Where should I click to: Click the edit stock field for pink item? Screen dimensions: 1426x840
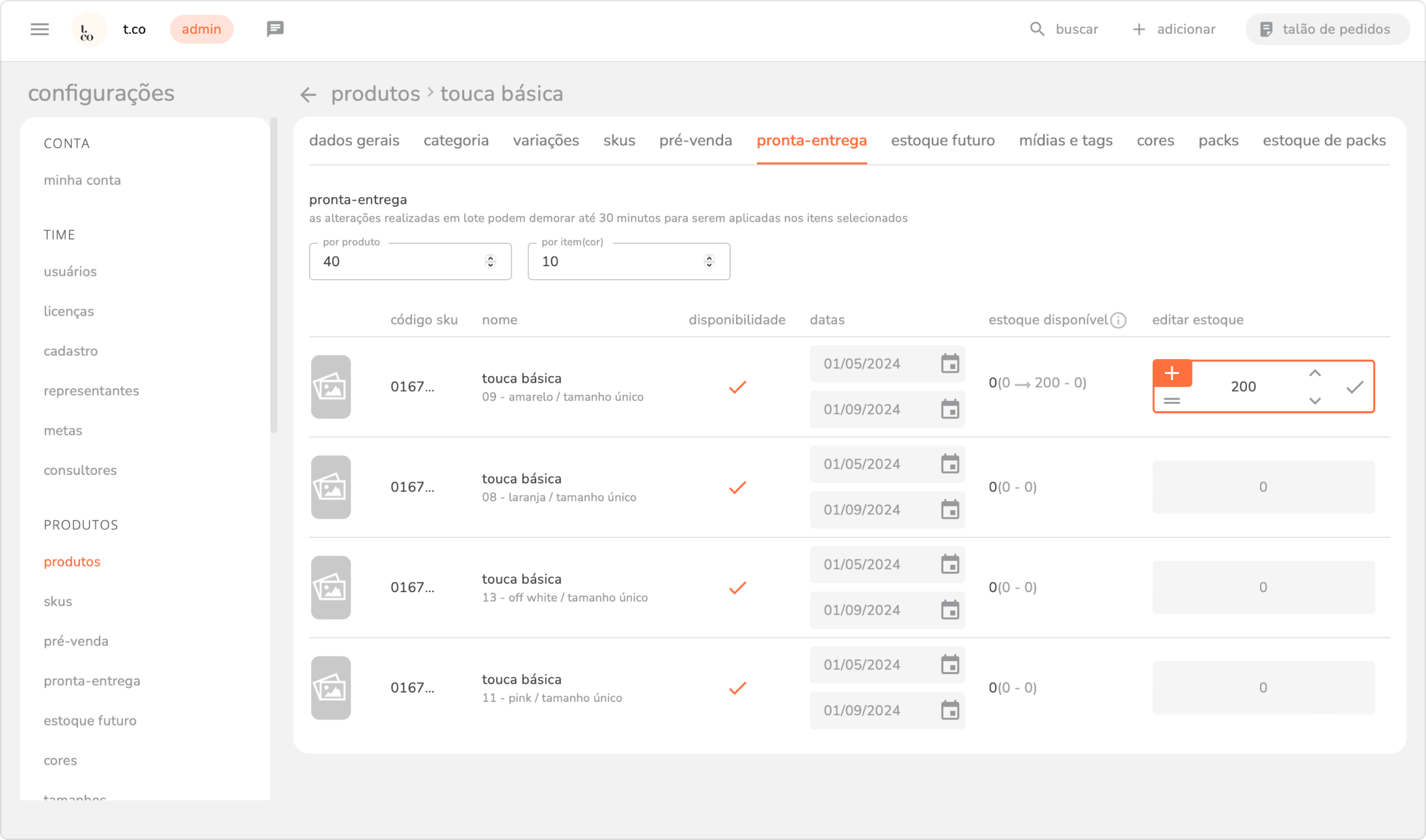click(x=1263, y=688)
